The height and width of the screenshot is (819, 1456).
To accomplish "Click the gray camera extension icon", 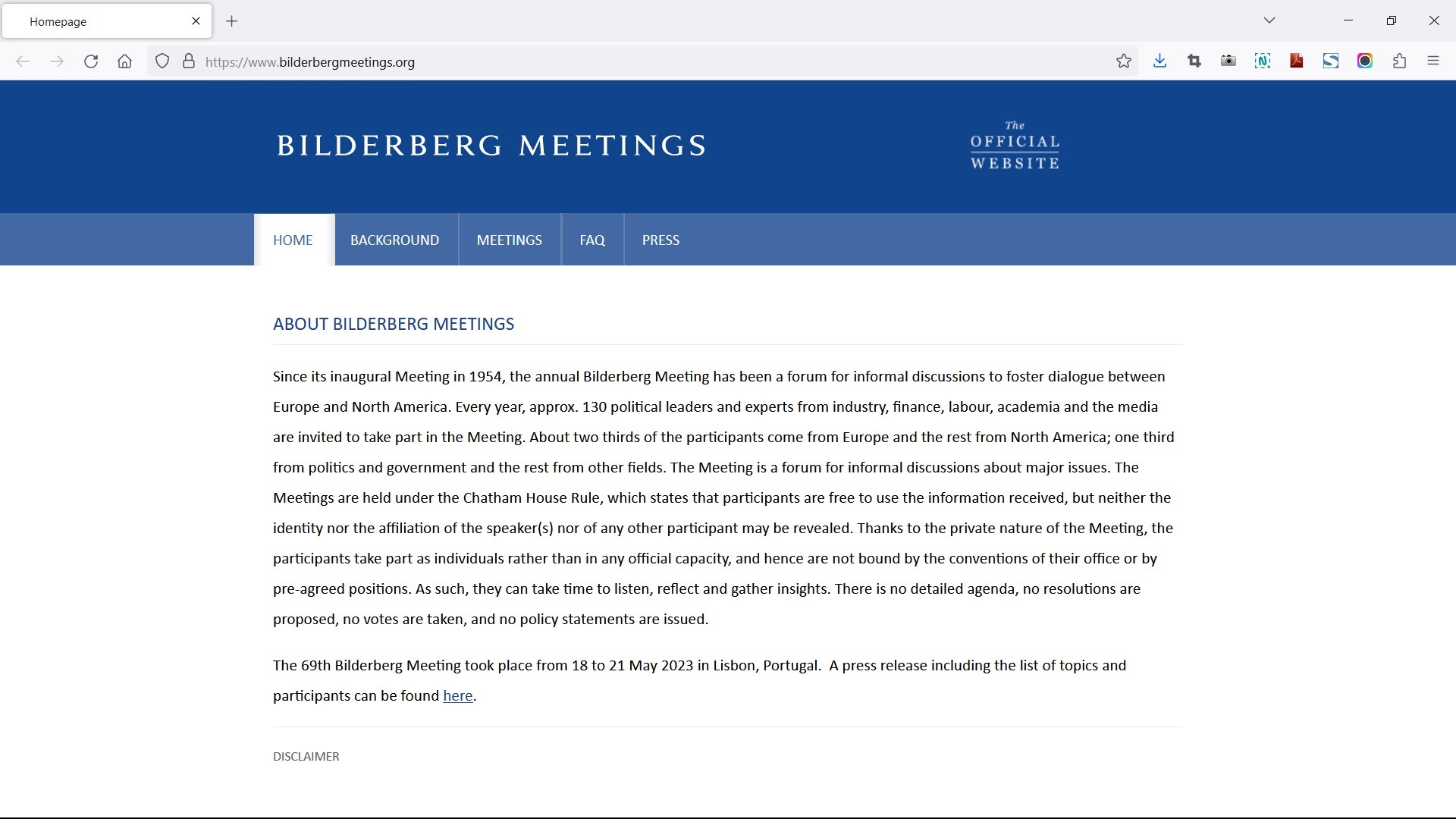I will pos(1228,61).
